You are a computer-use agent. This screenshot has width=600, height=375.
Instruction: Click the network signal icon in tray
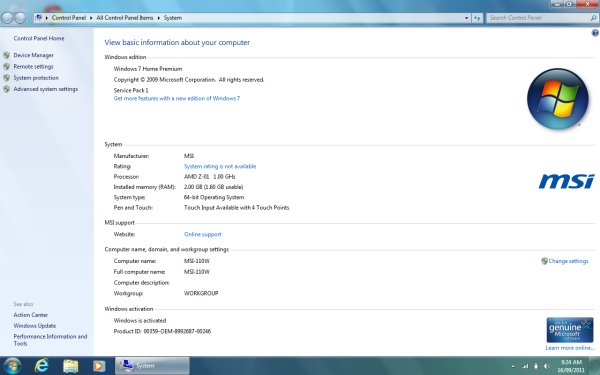(525, 367)
